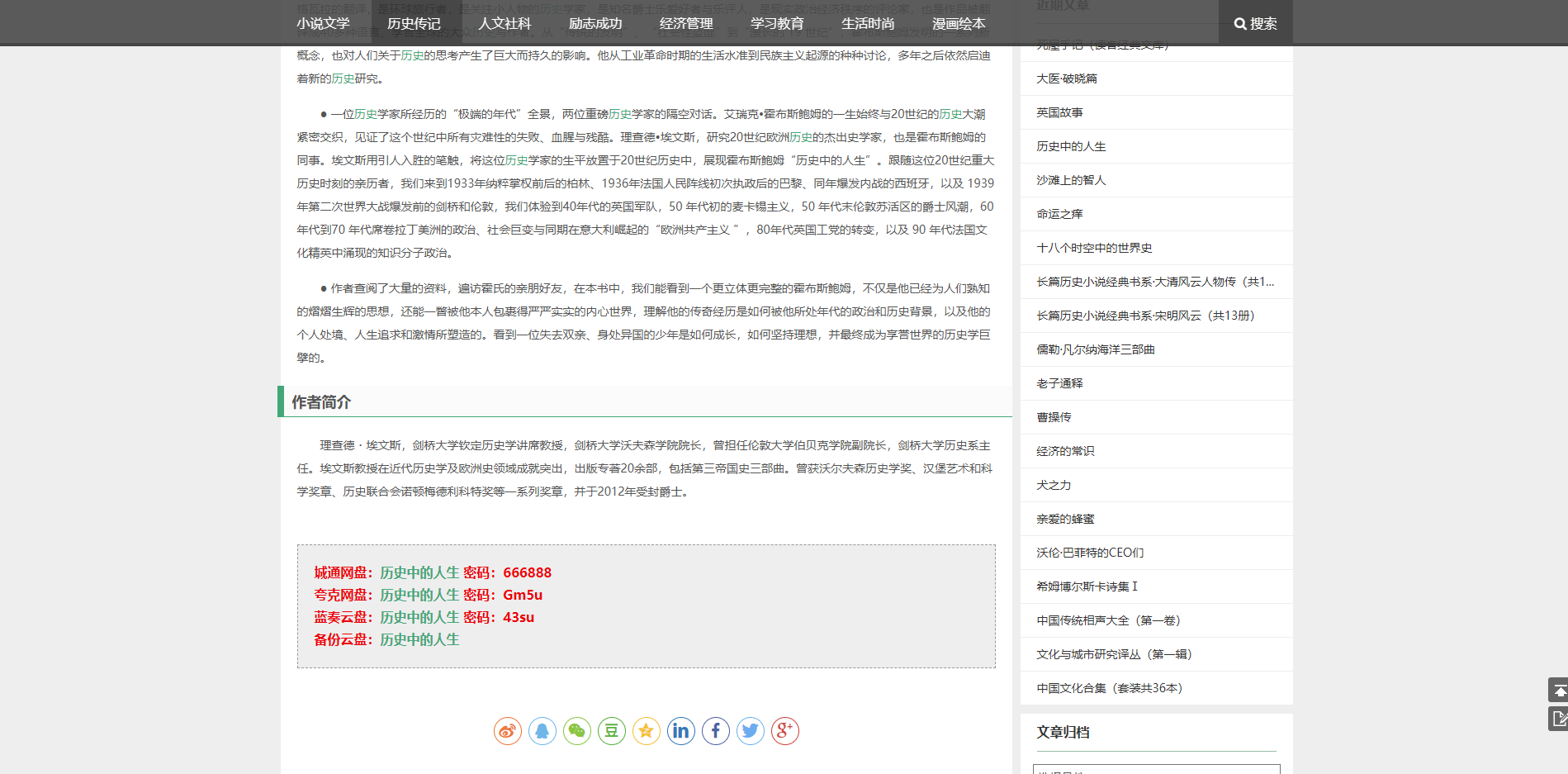Open the 蓝奏云盘 历史中的人生 link

tap(419, 617)
